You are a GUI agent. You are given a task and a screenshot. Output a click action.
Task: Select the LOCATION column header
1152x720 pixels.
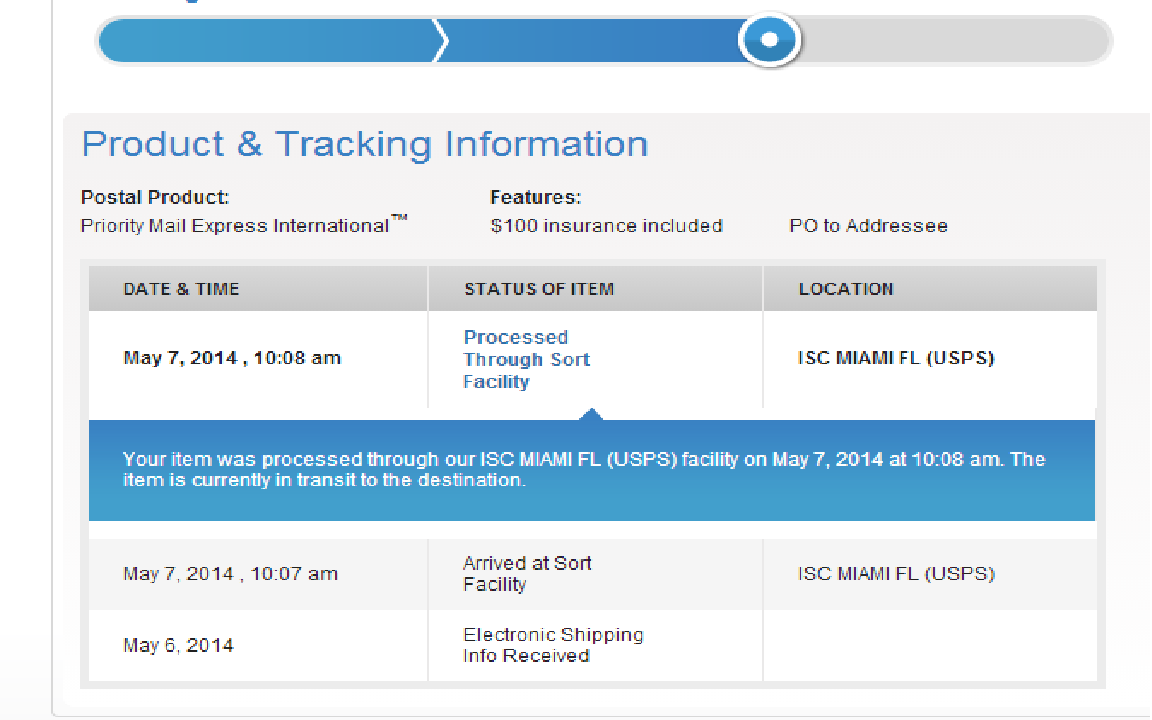tap(845, 289)
